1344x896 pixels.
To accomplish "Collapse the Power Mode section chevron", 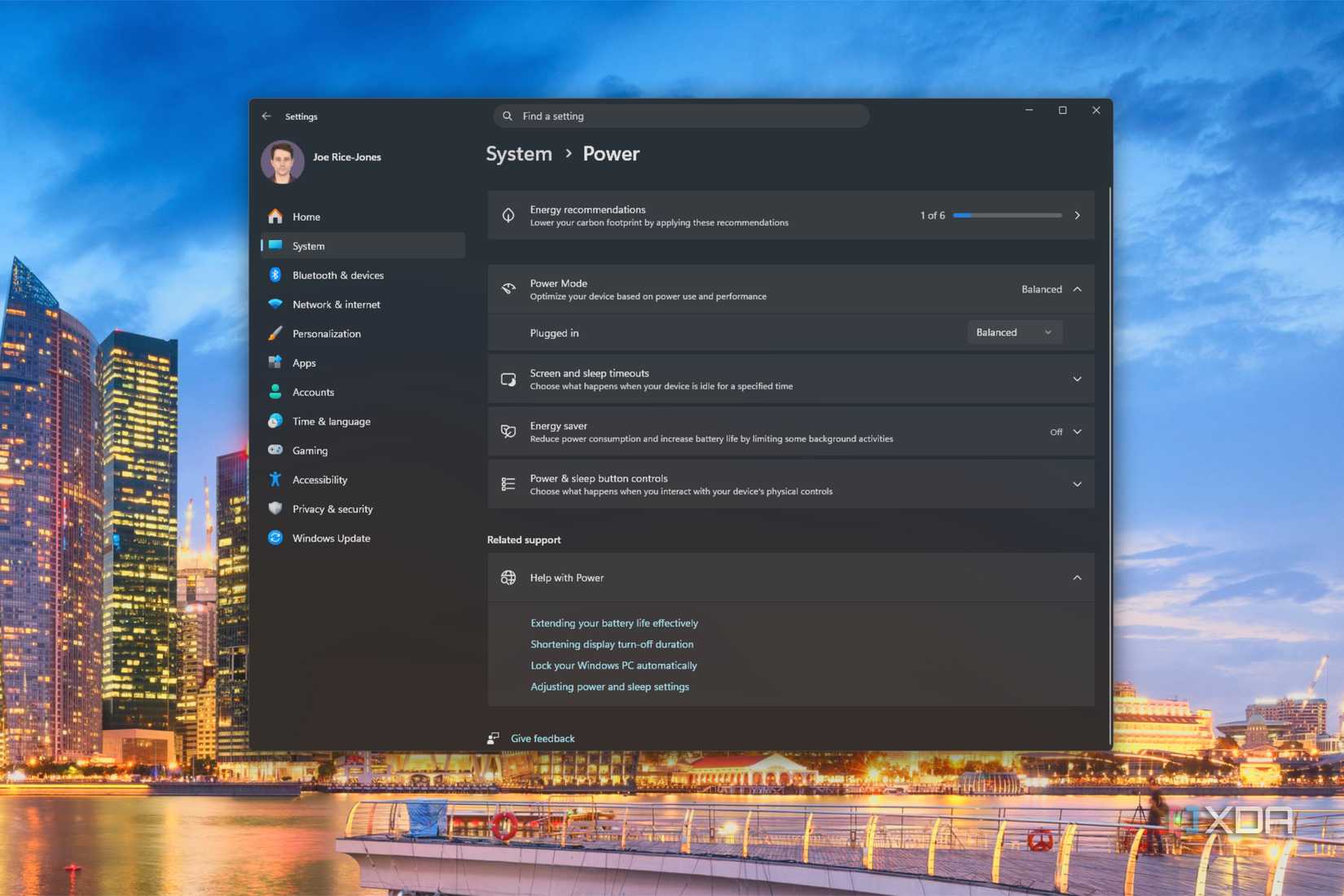I will click(1077, 289).
